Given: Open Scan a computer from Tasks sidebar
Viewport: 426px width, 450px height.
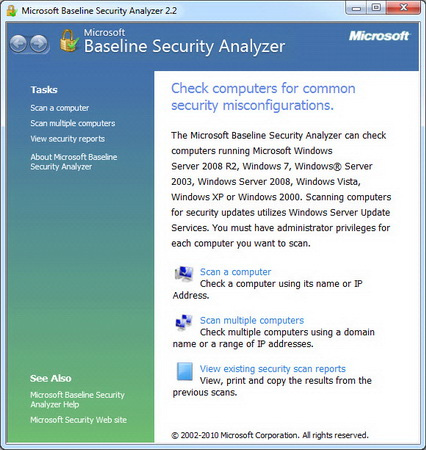Looking at the screenshot, I should coord(60,108).
